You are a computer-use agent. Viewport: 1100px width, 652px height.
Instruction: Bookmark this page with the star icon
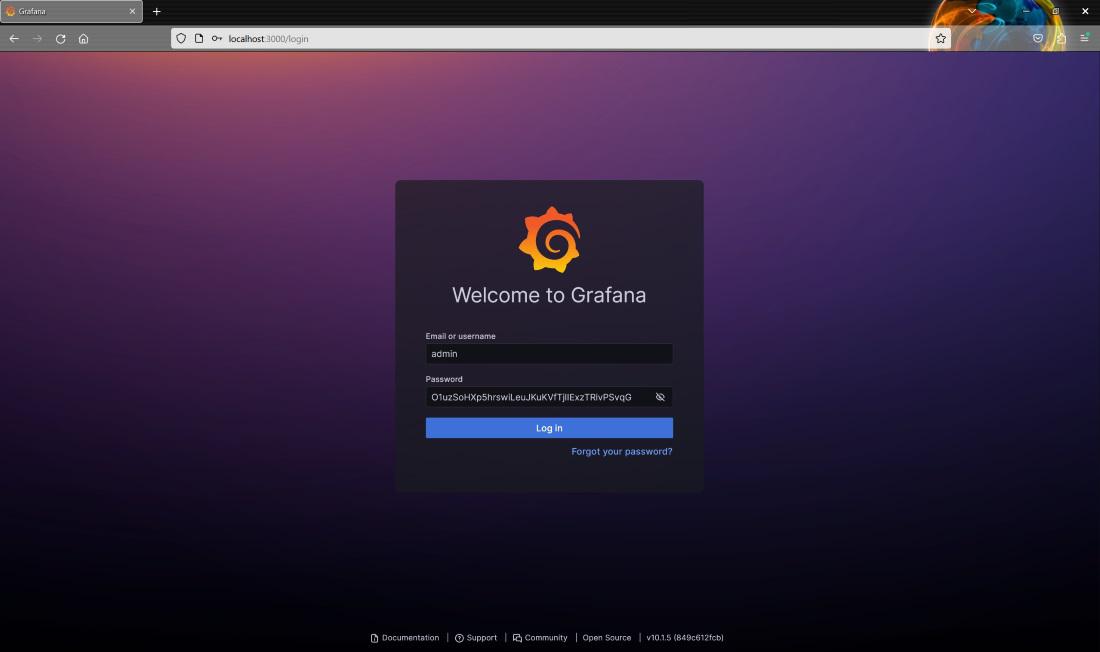click(x=941, y=39)
